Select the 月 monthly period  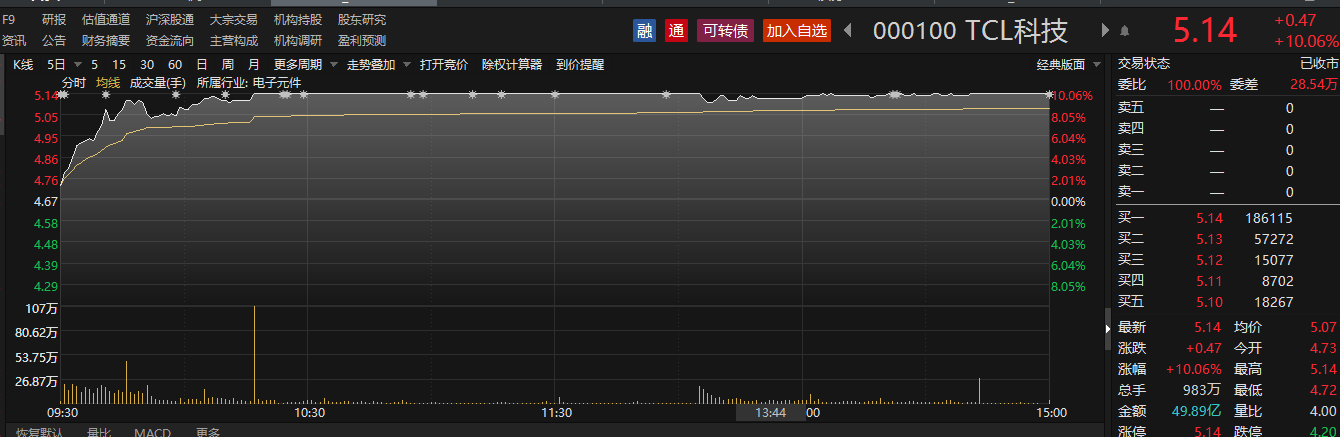[254, 64]
